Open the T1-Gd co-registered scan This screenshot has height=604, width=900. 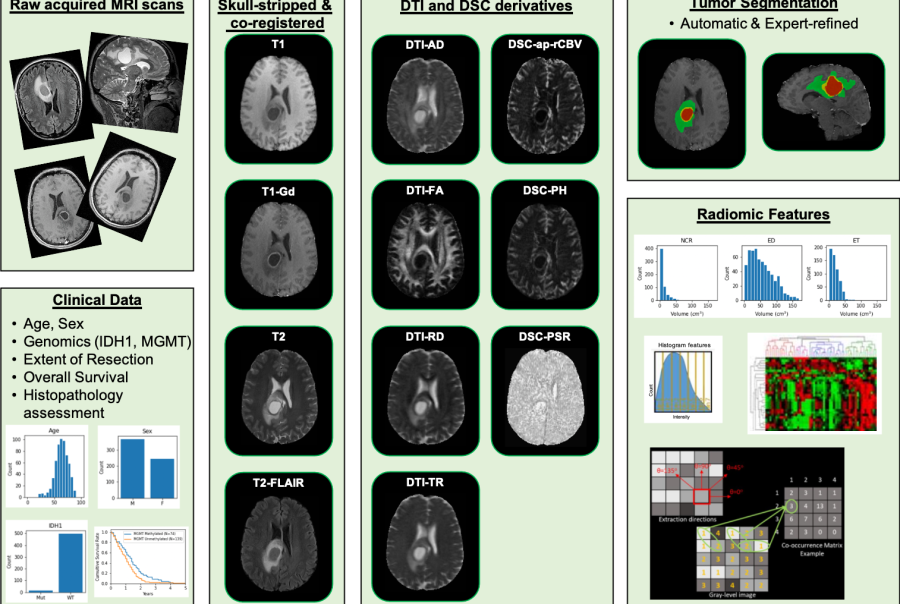tap(278, 245)
